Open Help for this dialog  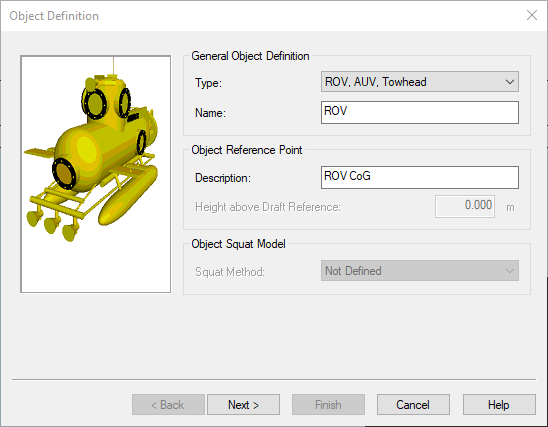tap(499, 405)
